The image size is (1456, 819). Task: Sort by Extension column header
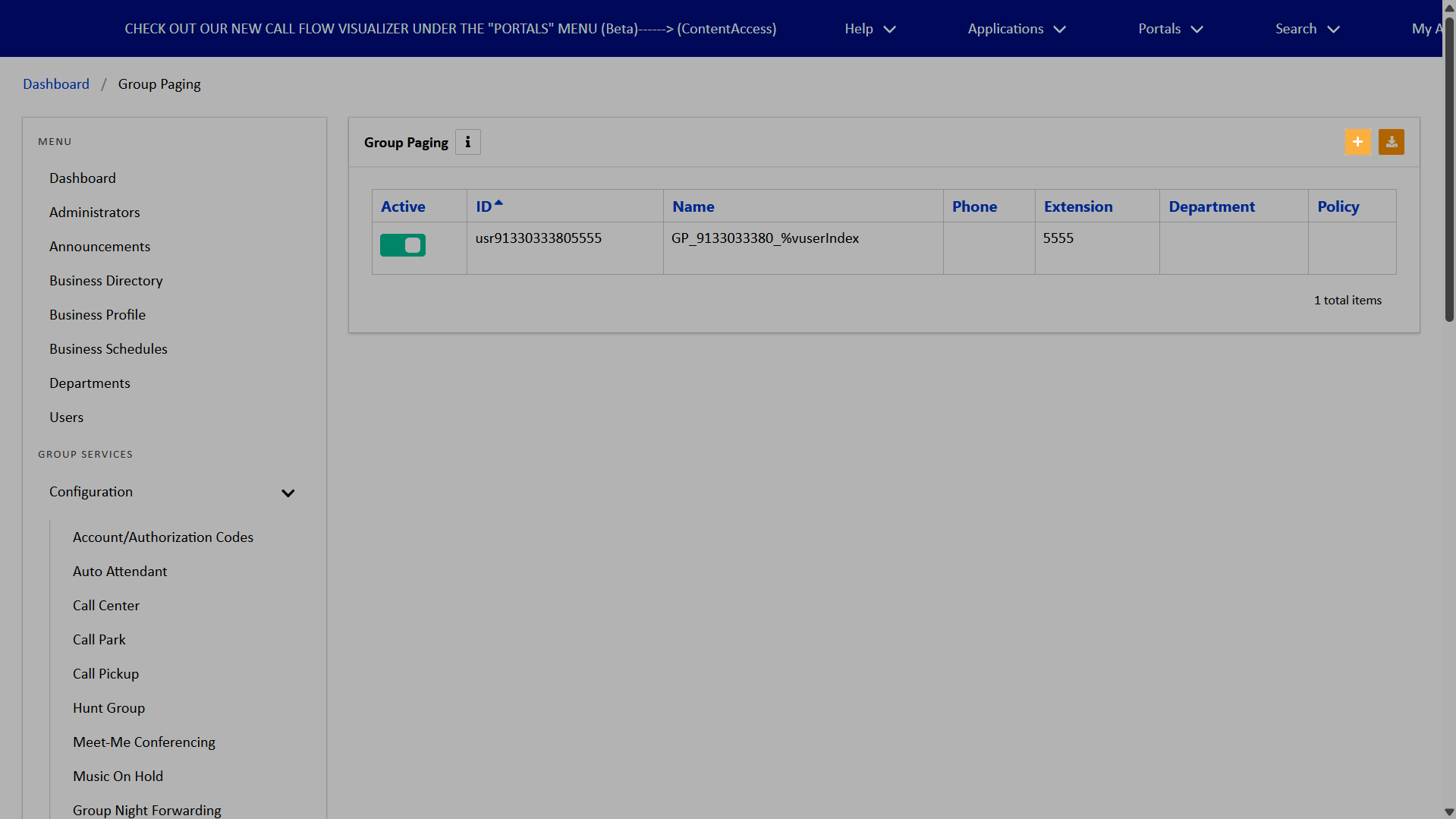(1077, 206)
